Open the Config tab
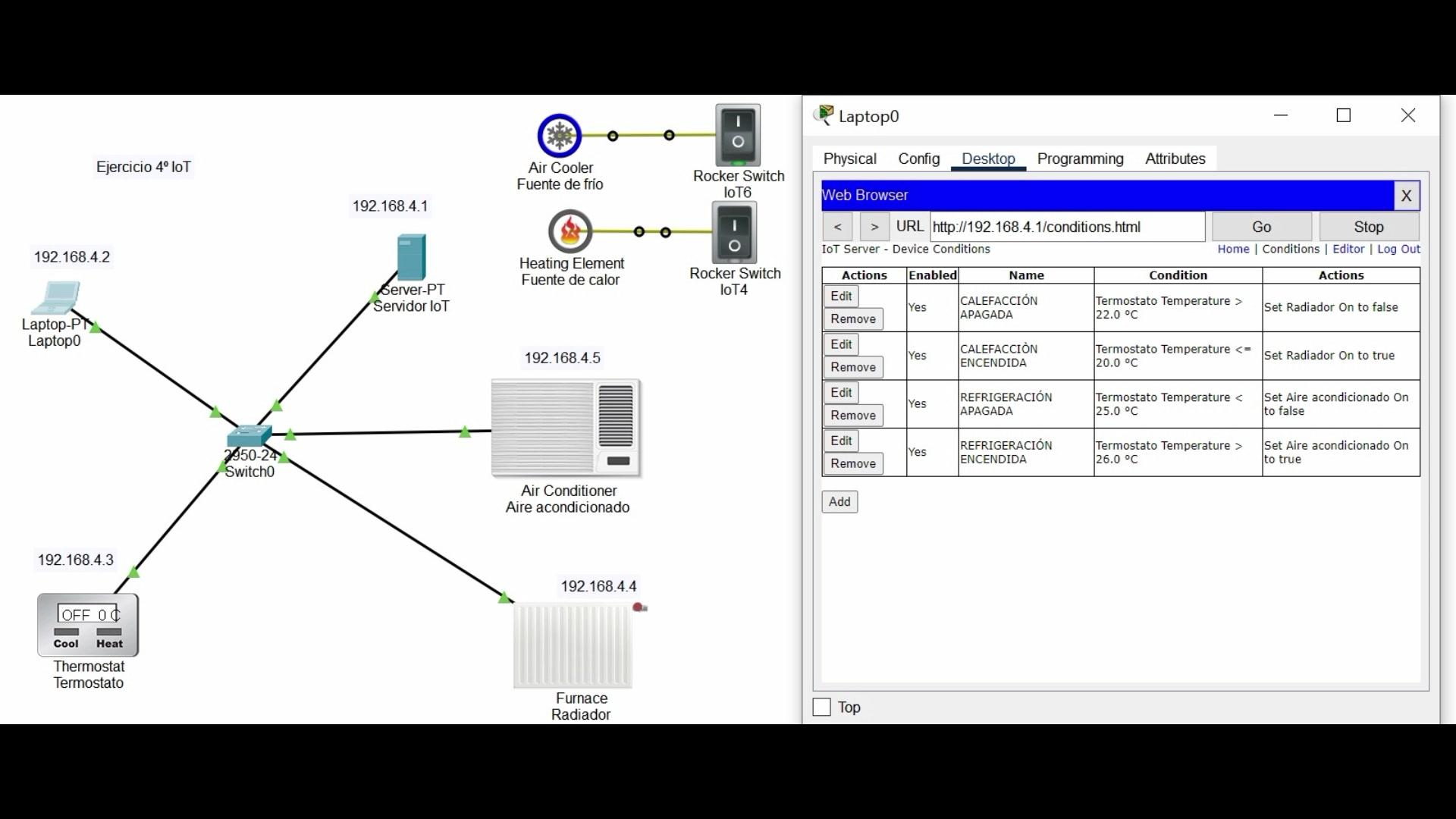Viewport: 1456px width, 819px height. click(x=918, y=158)
